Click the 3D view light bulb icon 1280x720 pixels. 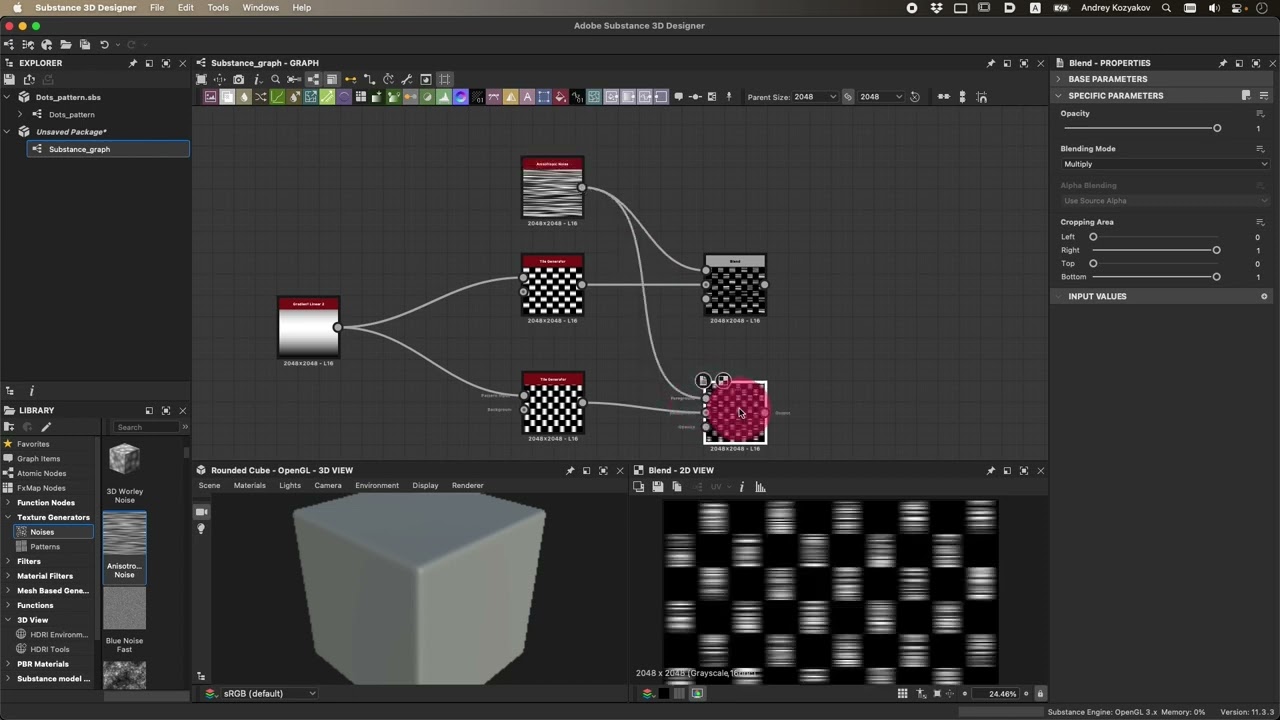point(201,528)
